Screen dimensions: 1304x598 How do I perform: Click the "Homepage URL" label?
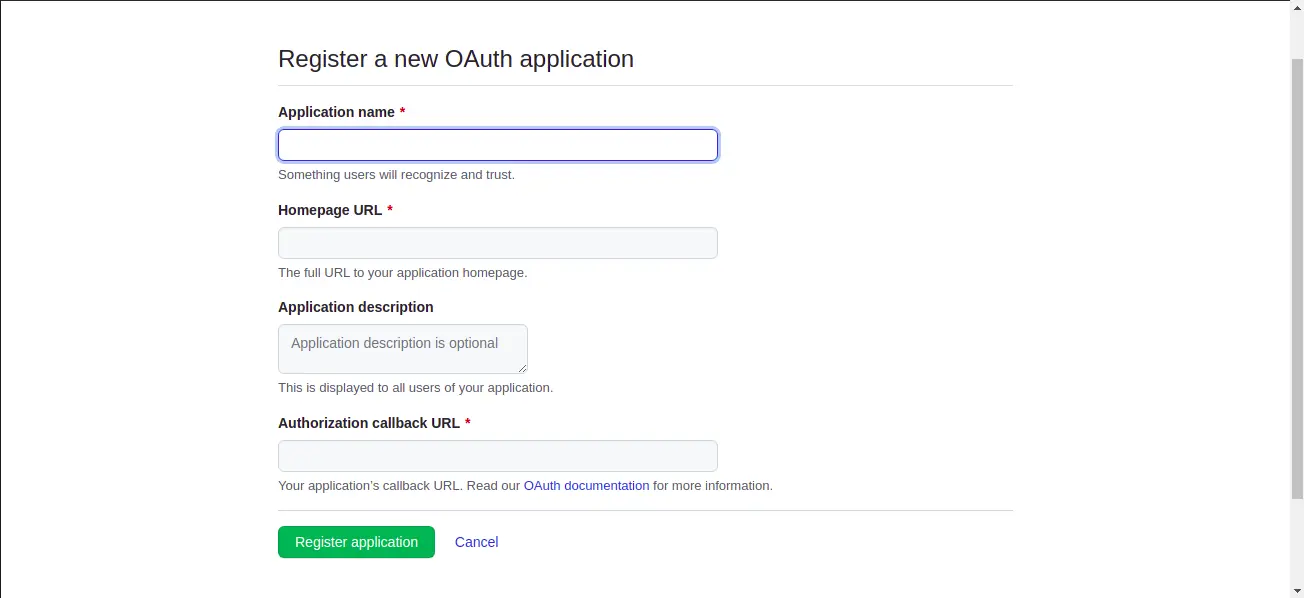point(330,210)
